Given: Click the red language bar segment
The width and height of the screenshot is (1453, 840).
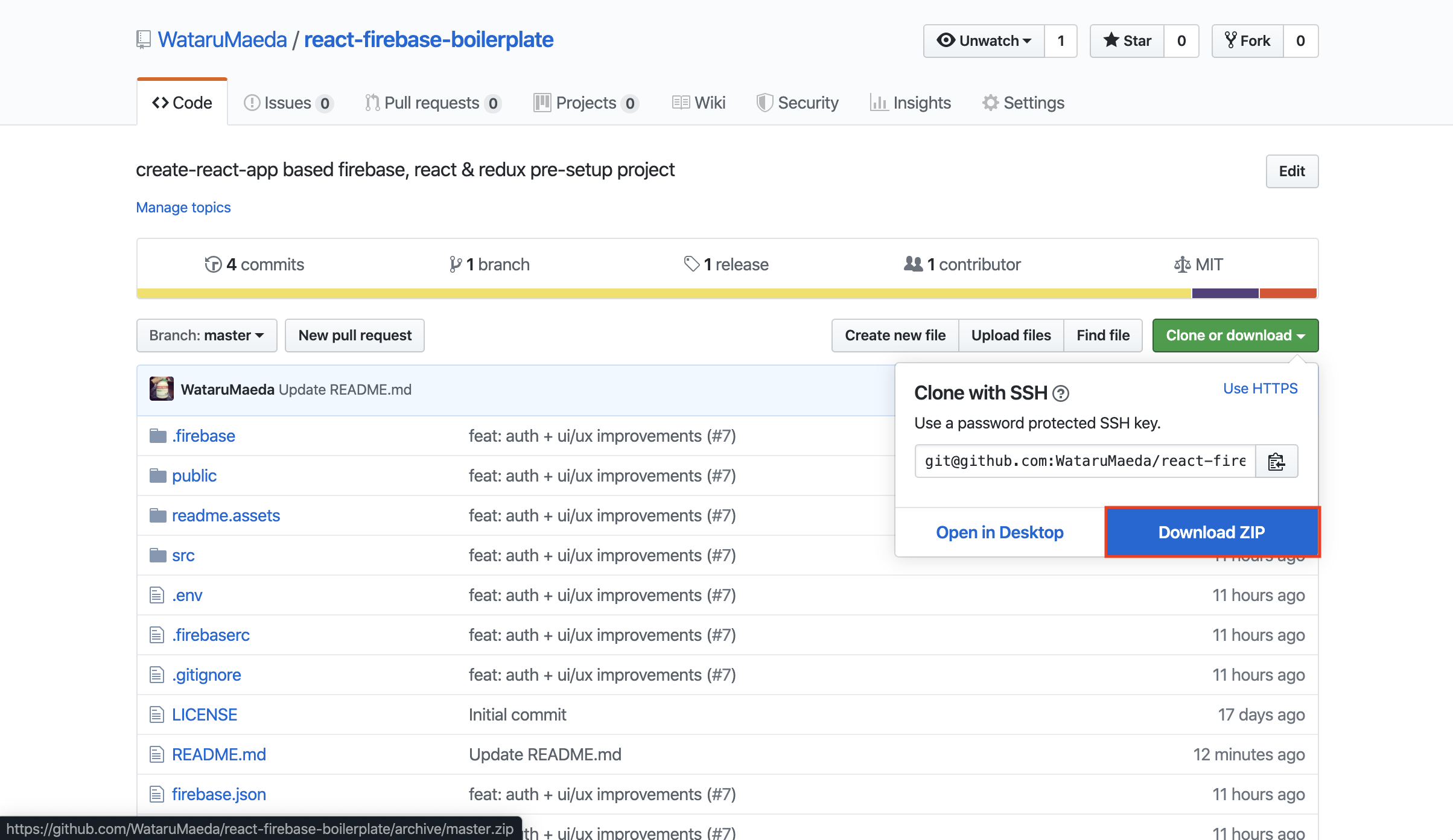Looking at the screenshot, I should pos(1288,293).
